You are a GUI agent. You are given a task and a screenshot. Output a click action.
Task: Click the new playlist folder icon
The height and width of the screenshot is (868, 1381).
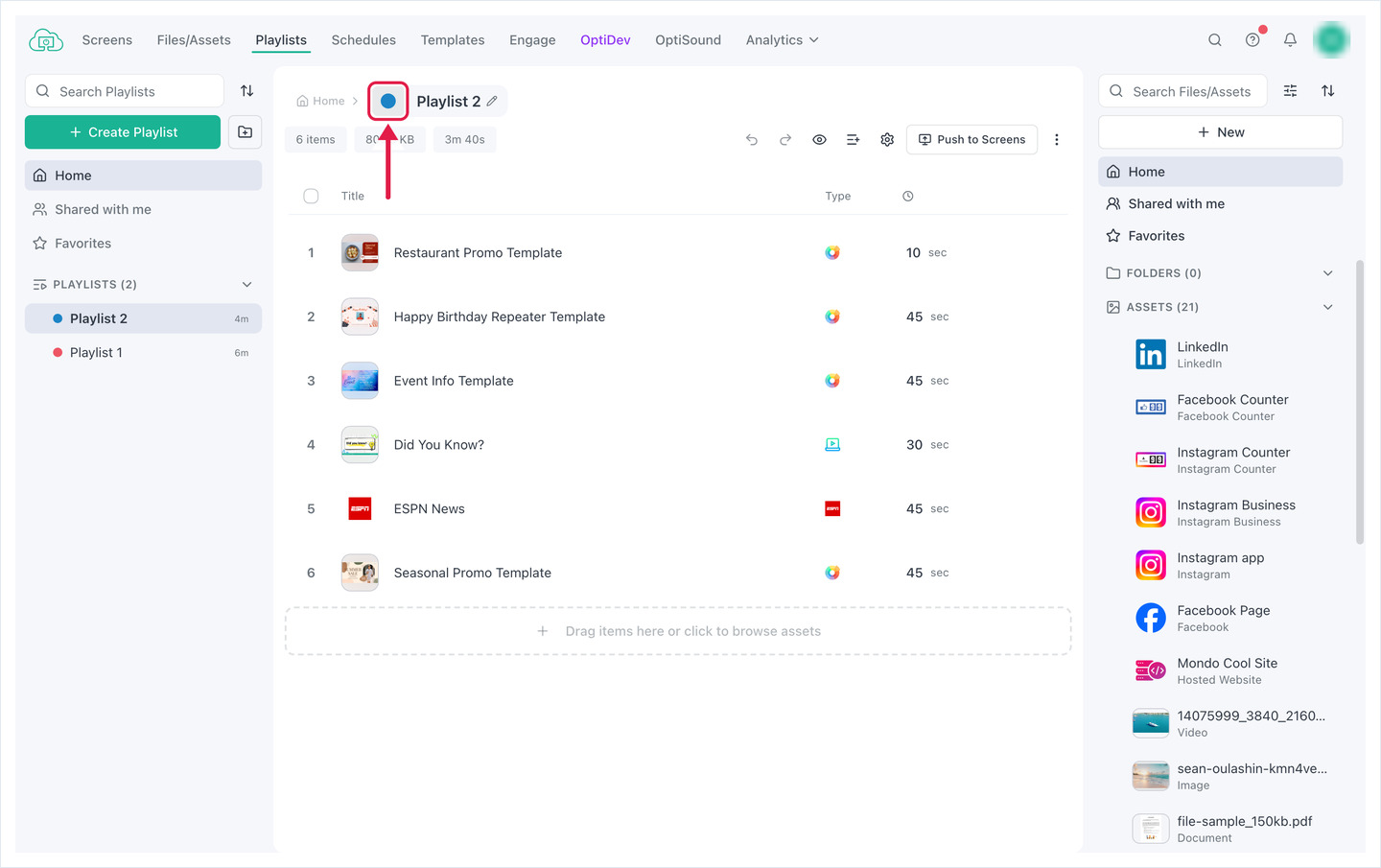(x=246, y=132)
